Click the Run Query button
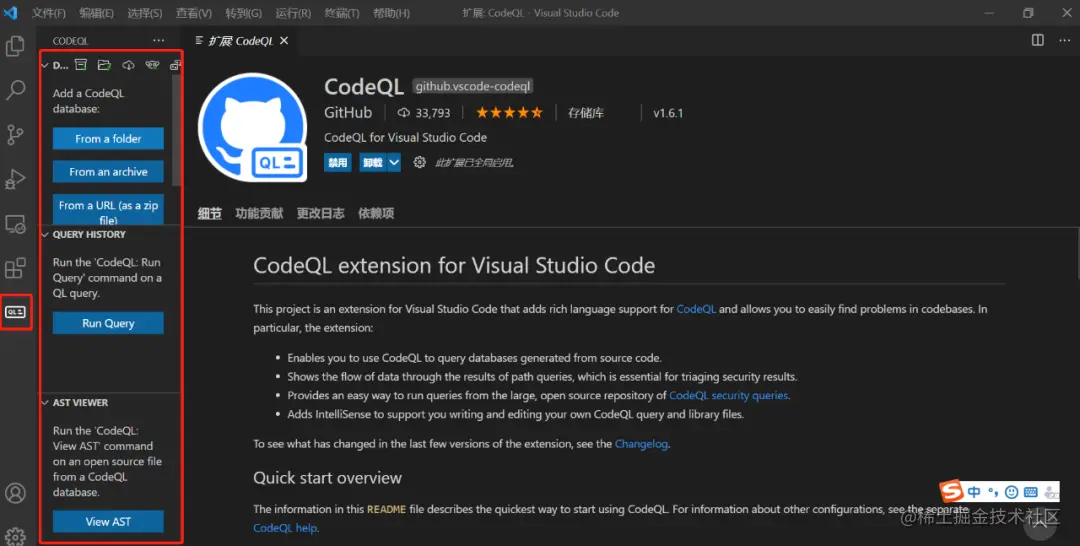The image size is (1080, 546). pyautogui.click(x=108, y=323)
